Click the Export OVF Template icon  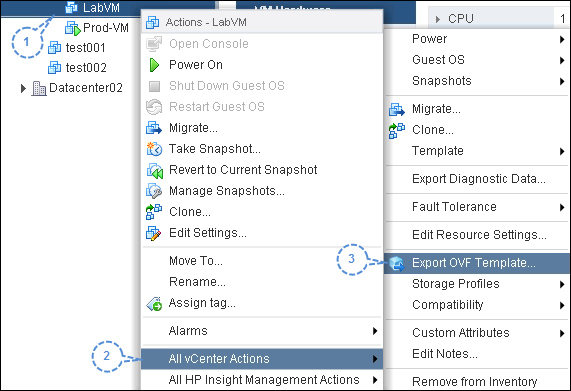pyautogui.click(x=397, y=264)
